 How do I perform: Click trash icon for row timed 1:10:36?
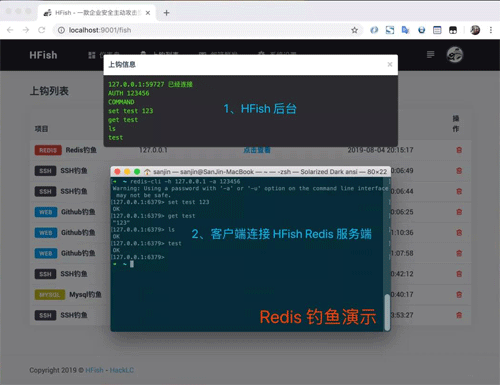pyautogui.click(x=459, y=233)
